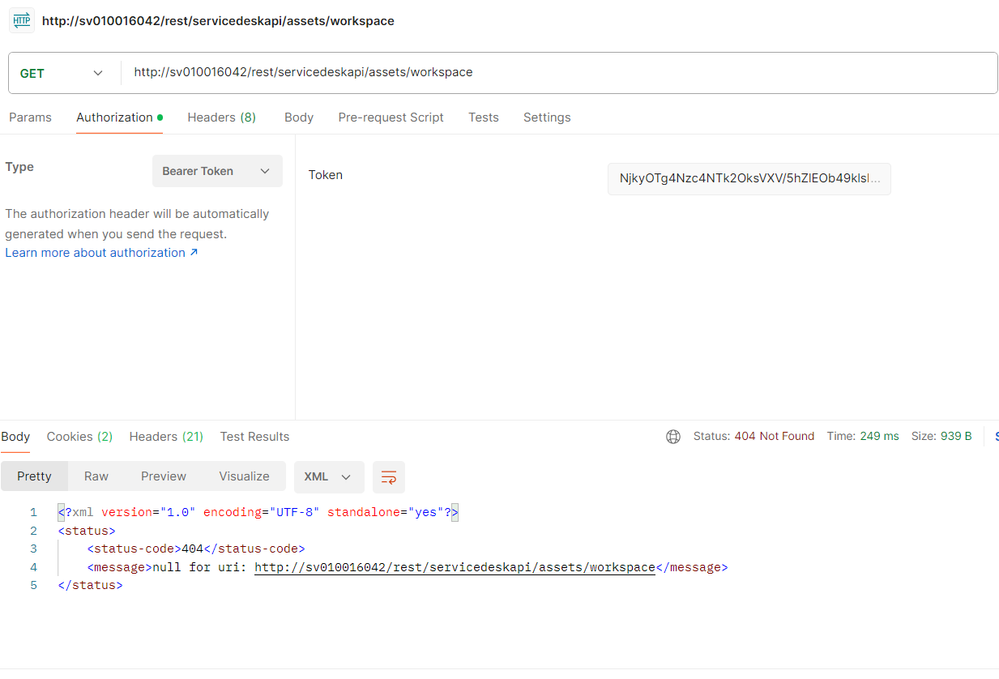Toggle the line wrap icon button
This screenshot has height=679, width=999.
pos(389,477)
